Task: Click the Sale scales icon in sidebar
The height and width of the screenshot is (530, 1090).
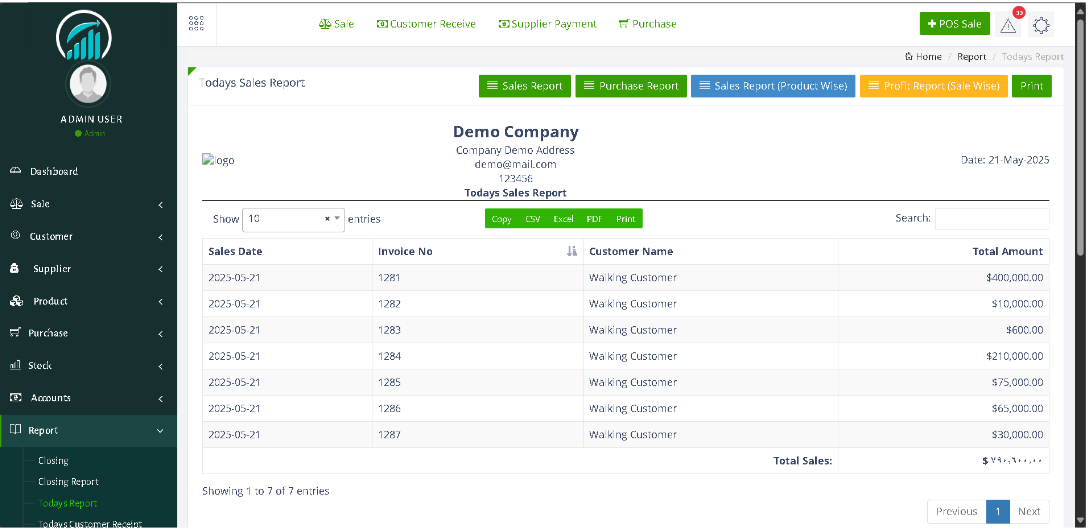Action: pyautogui.click(x=16, y=203)
